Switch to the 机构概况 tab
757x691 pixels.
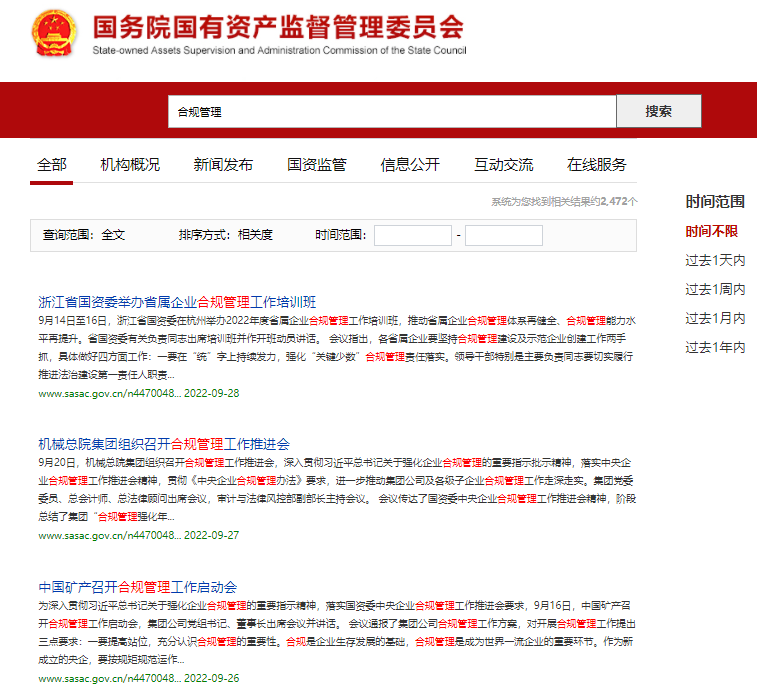coord(130,165)
